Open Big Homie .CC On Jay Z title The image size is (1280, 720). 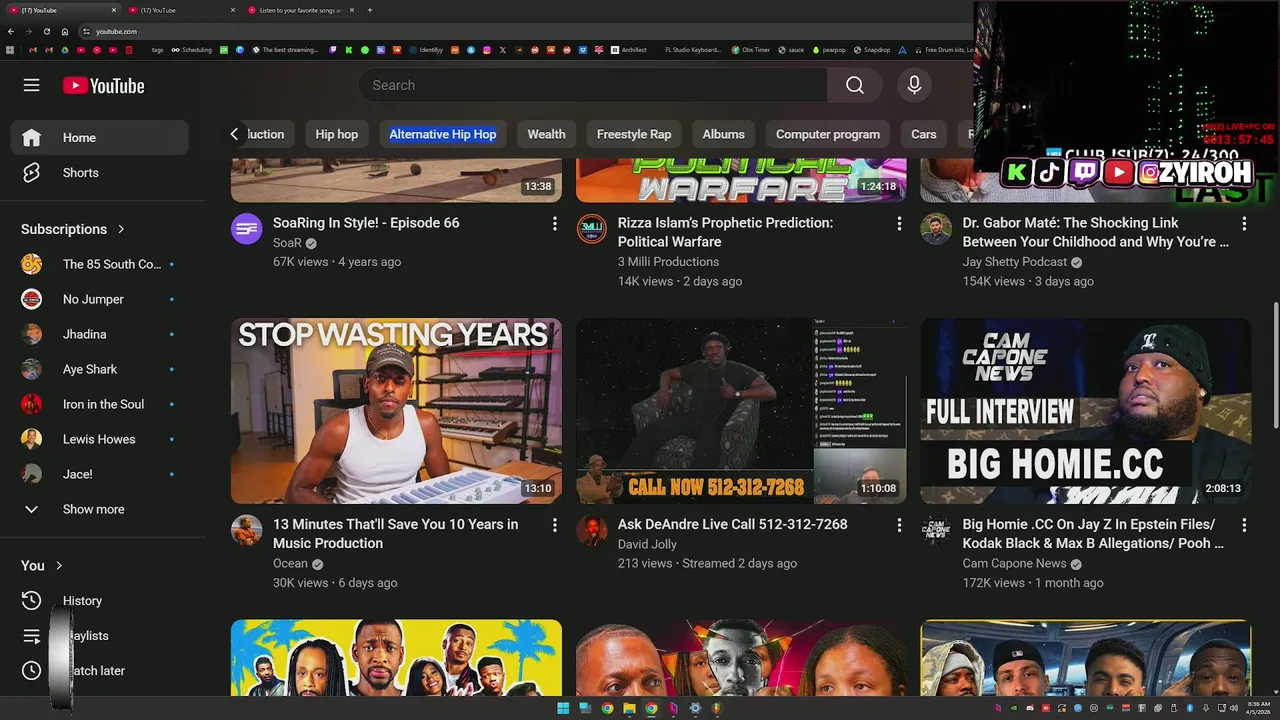point(1093,533)
